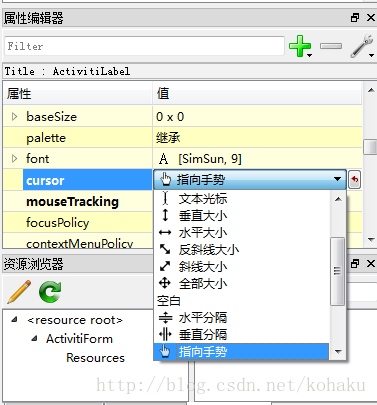Close the resource browser panel
This screenshot has width=377, height=405.
(371, 264)
